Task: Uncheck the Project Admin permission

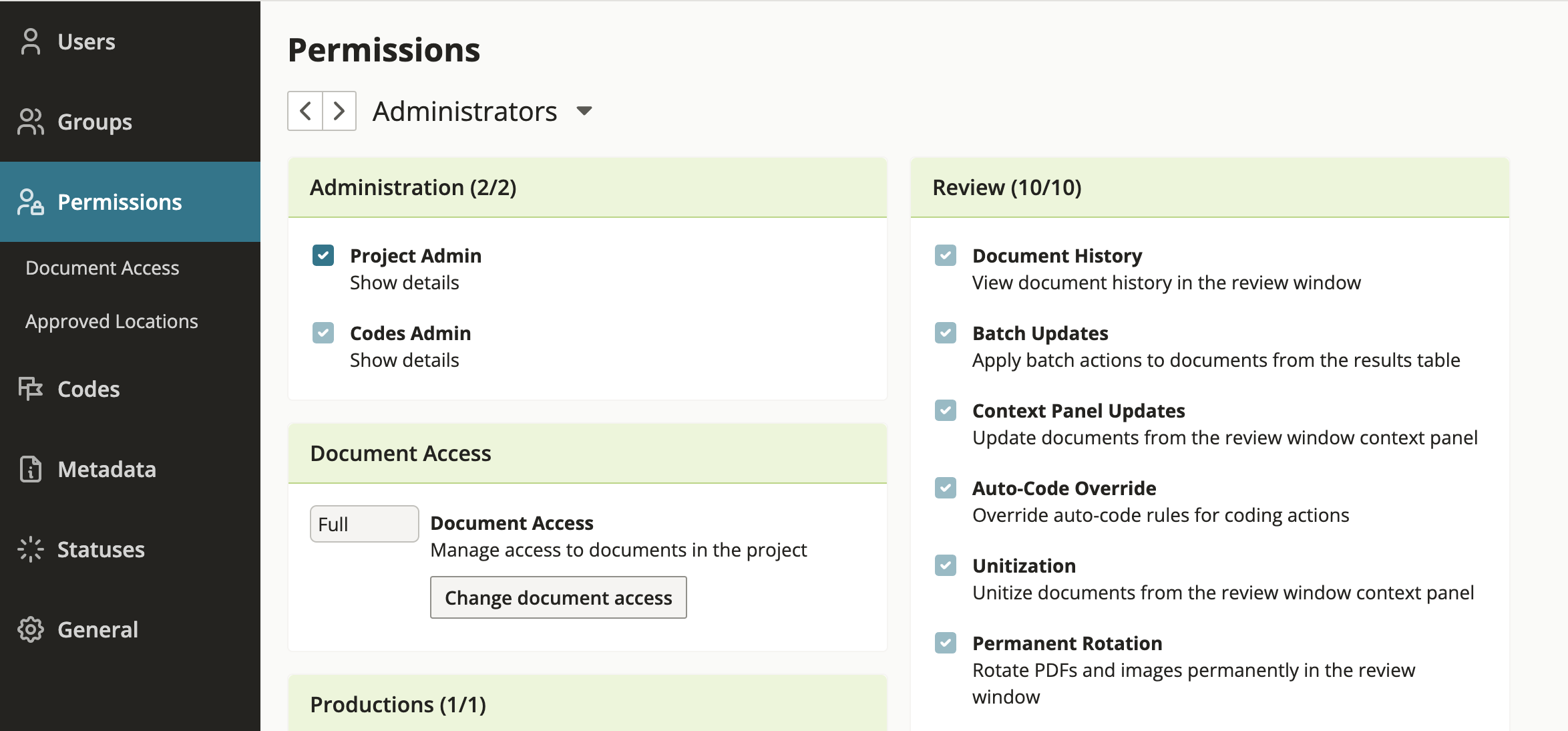Action: pos(323,255)
